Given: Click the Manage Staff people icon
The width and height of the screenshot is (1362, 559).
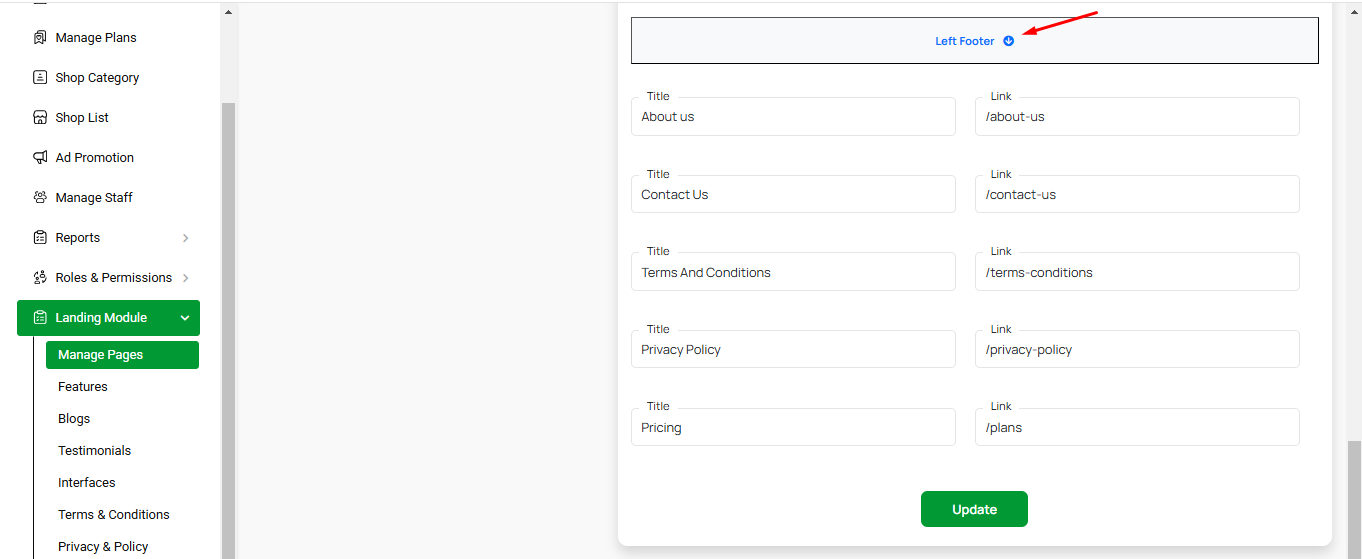Looking at the screenshot, I should (x=40, y=198).
